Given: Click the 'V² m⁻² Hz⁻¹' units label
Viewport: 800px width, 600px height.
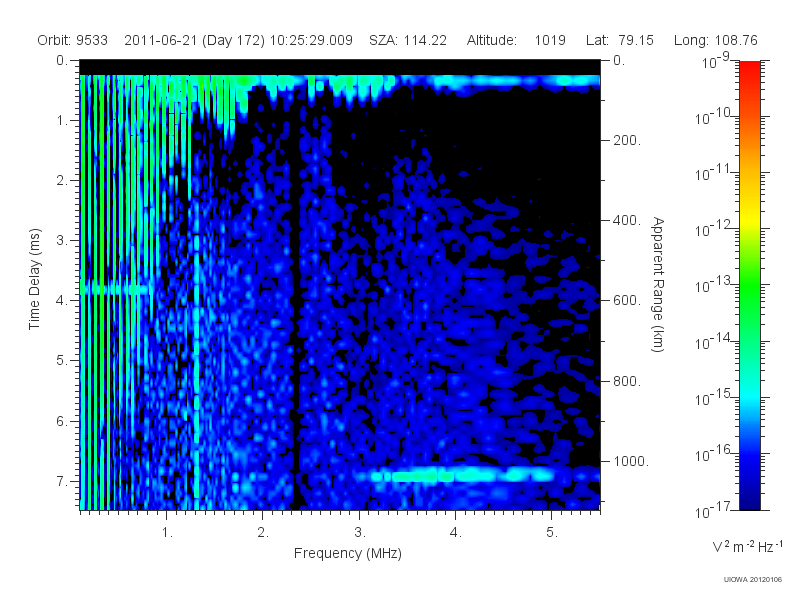Looking at the screenshot, I should click(x=747, y=546).
